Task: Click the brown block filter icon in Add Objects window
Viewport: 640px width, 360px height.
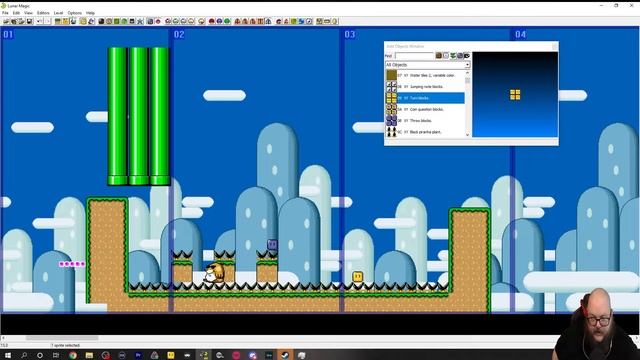Action: click(438, 56)
